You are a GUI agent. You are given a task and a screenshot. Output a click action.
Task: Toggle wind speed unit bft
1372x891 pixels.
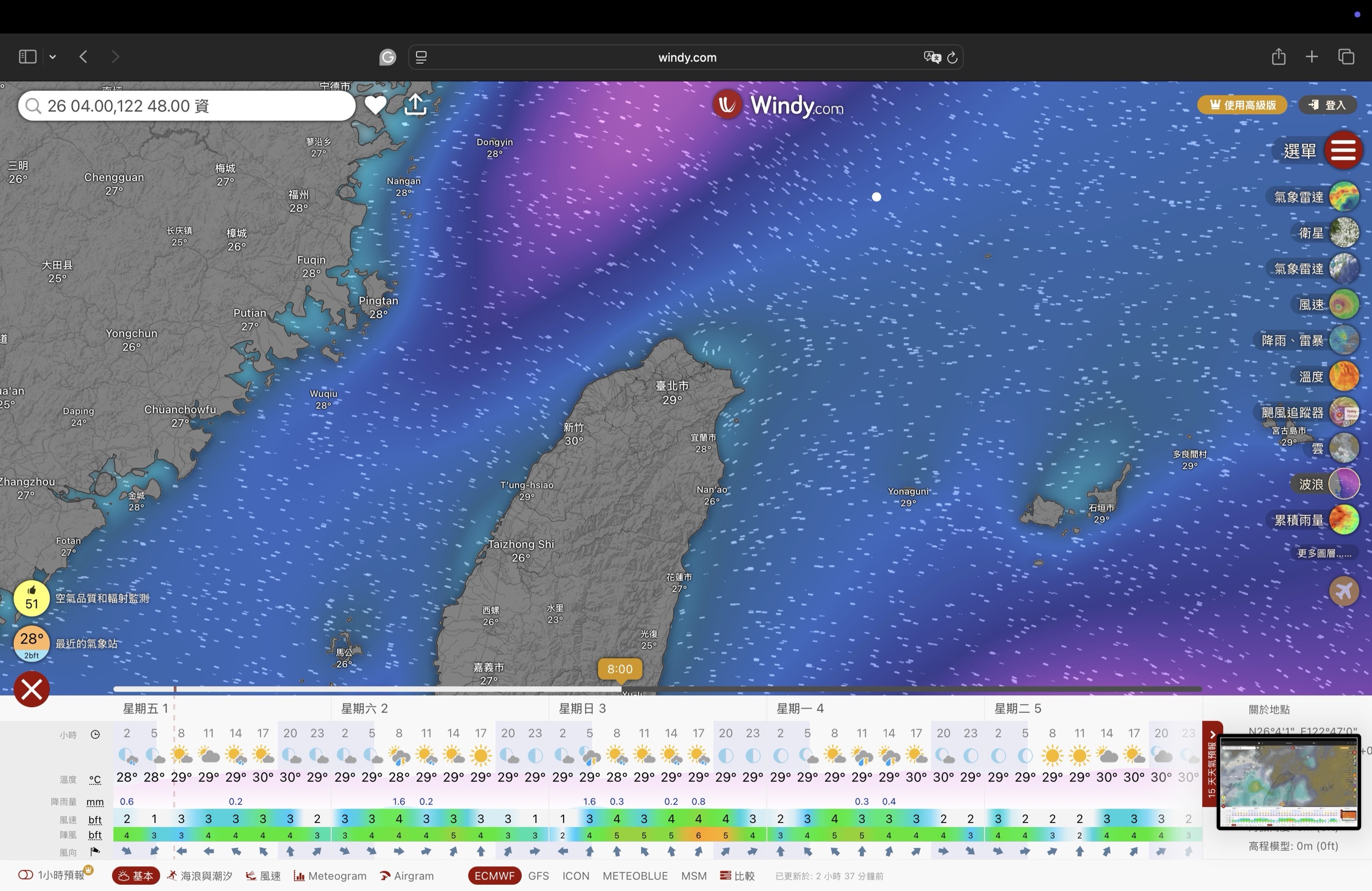coord(95,820)
